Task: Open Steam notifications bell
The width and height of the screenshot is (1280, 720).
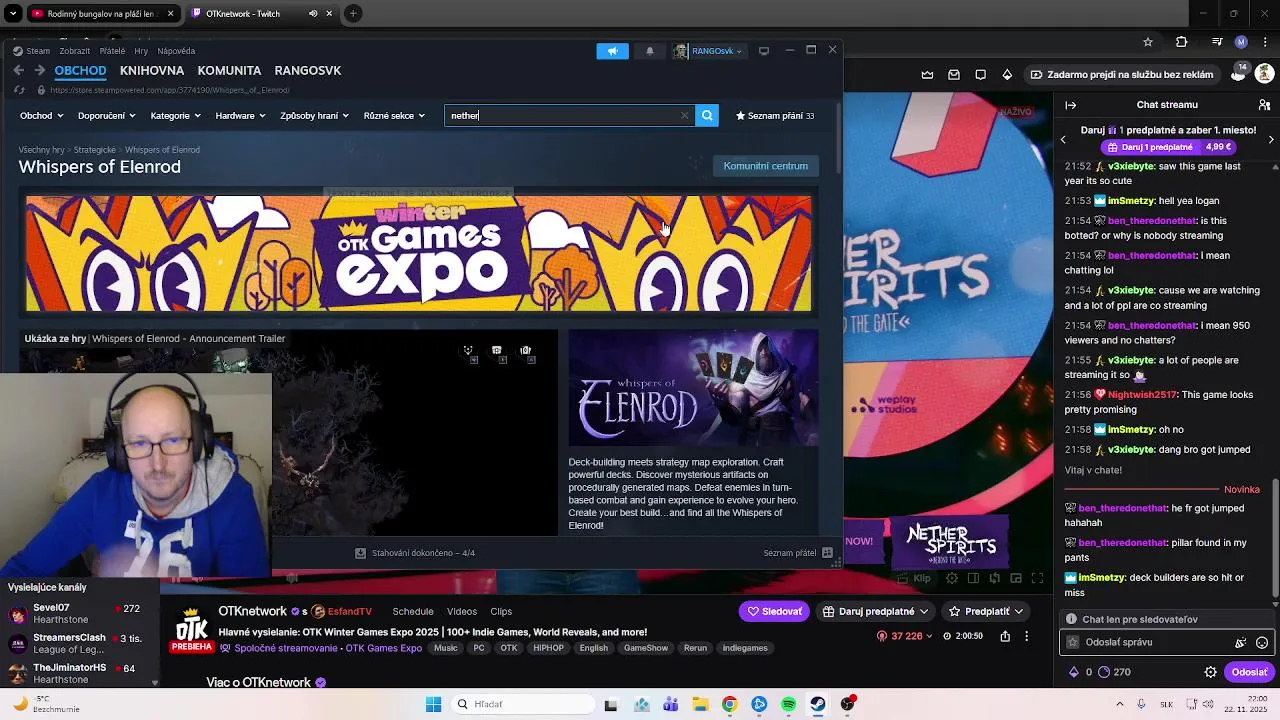Action: click(x=650, y=51)
